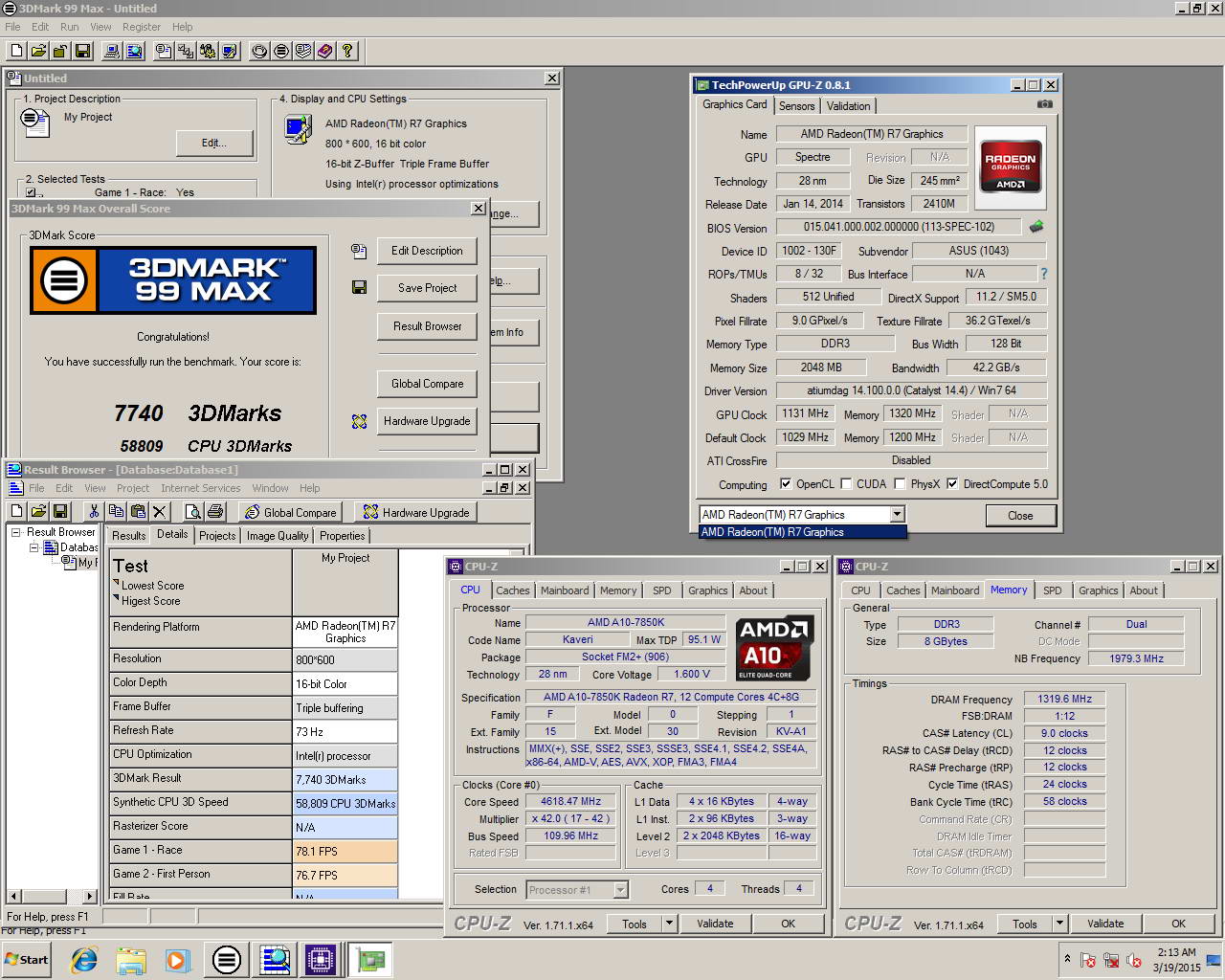Open Internet Services menu in Result Browser

click(x=201, y=488)
